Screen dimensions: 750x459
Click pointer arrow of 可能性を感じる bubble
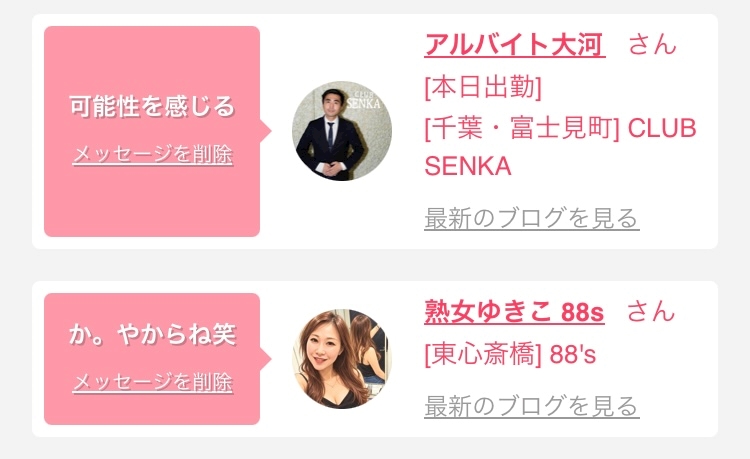click(265, 131)
